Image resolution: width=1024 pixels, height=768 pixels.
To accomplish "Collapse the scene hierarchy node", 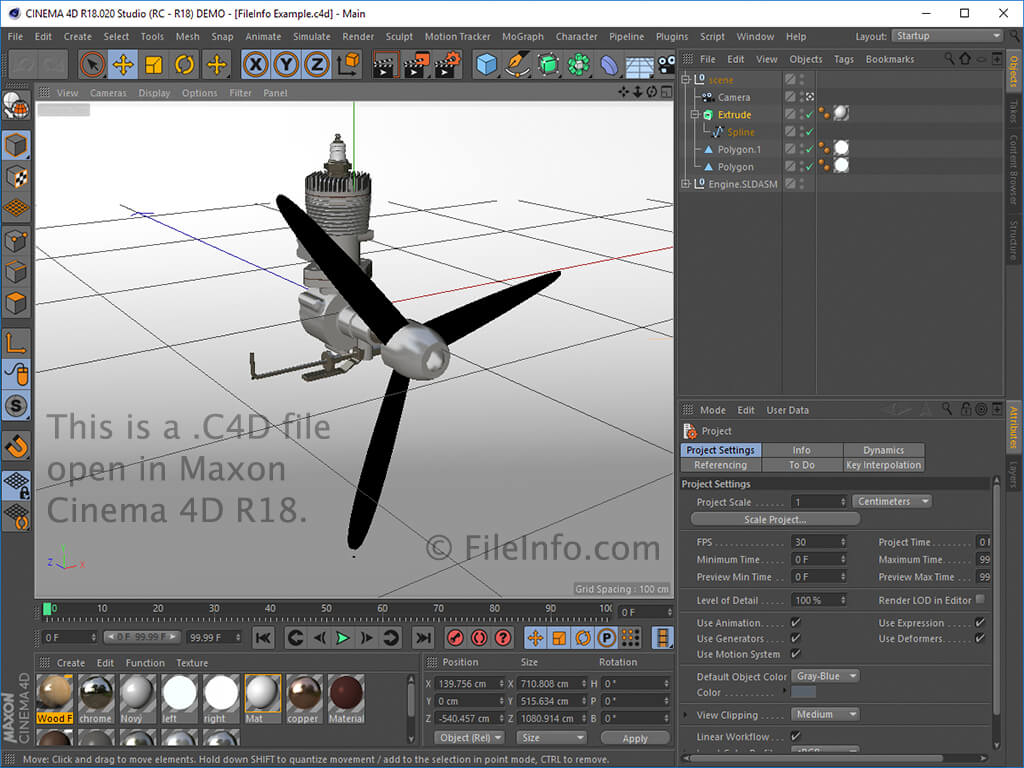I will click(686, 80).
